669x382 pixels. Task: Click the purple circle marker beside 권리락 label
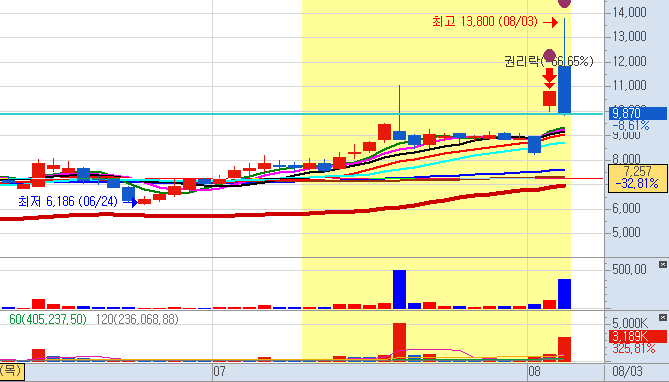(550, 55)
